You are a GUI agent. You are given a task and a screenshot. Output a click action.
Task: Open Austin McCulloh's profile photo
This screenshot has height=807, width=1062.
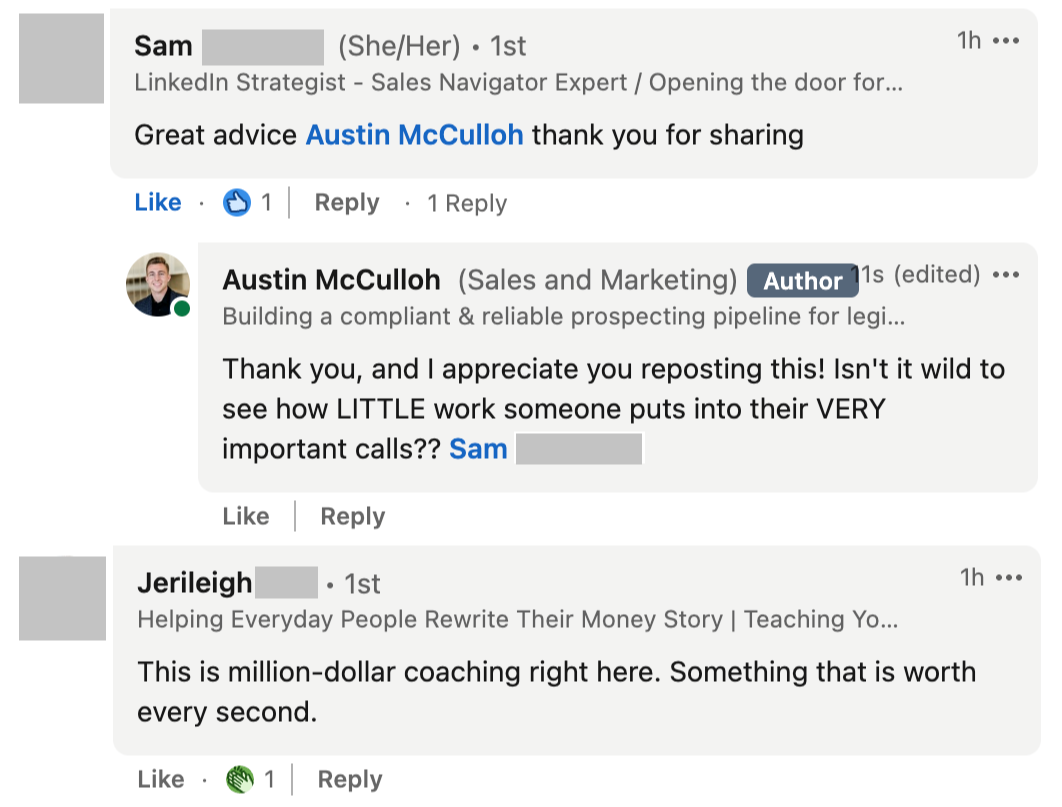158,285
